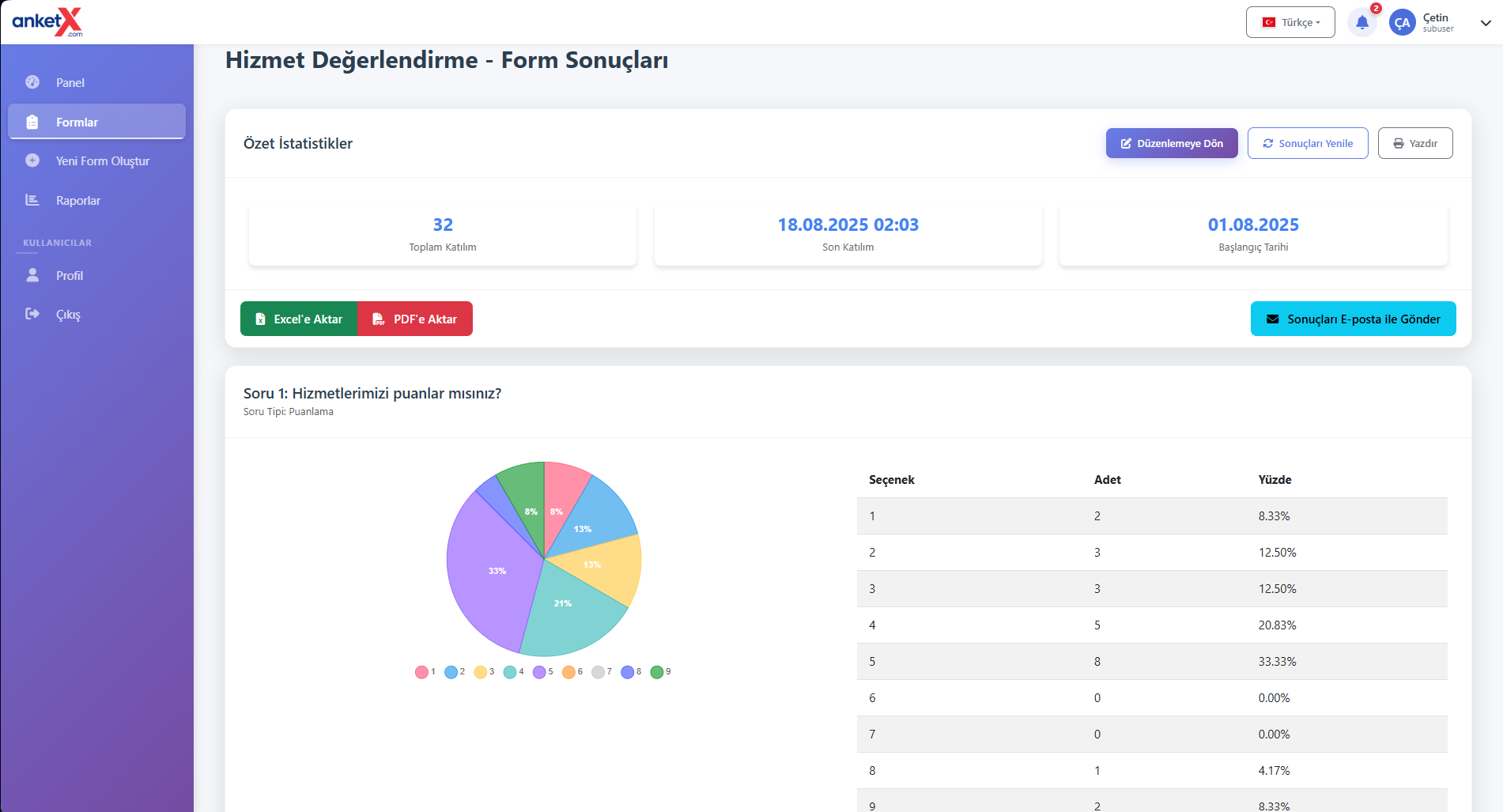
Task: Click the ÇA user avatar
Action: coord(1402,23)
